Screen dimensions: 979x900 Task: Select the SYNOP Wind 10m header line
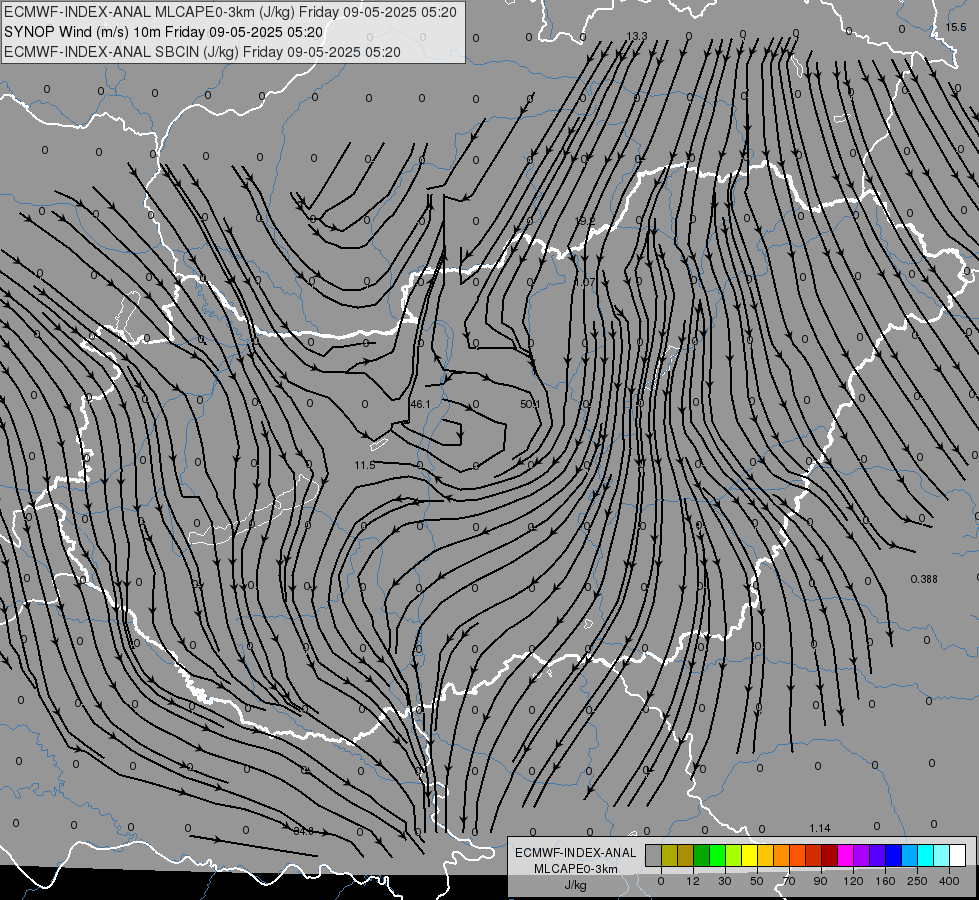[x=163, y=32]
